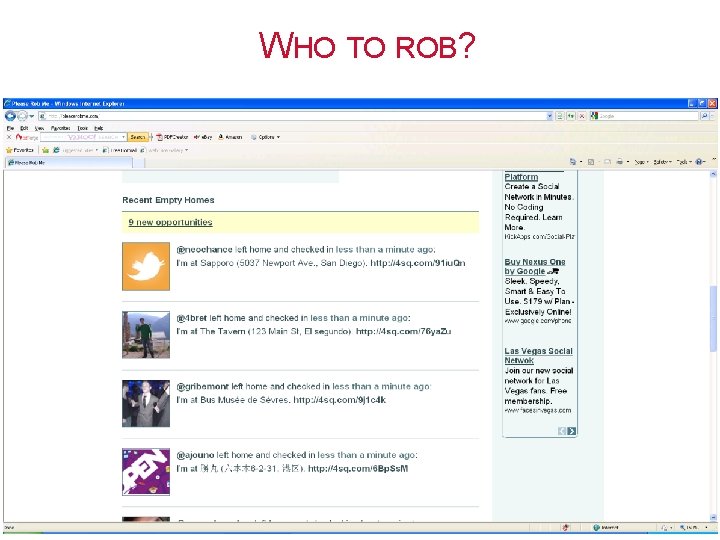Click the yellow Search button

point(137,137)
